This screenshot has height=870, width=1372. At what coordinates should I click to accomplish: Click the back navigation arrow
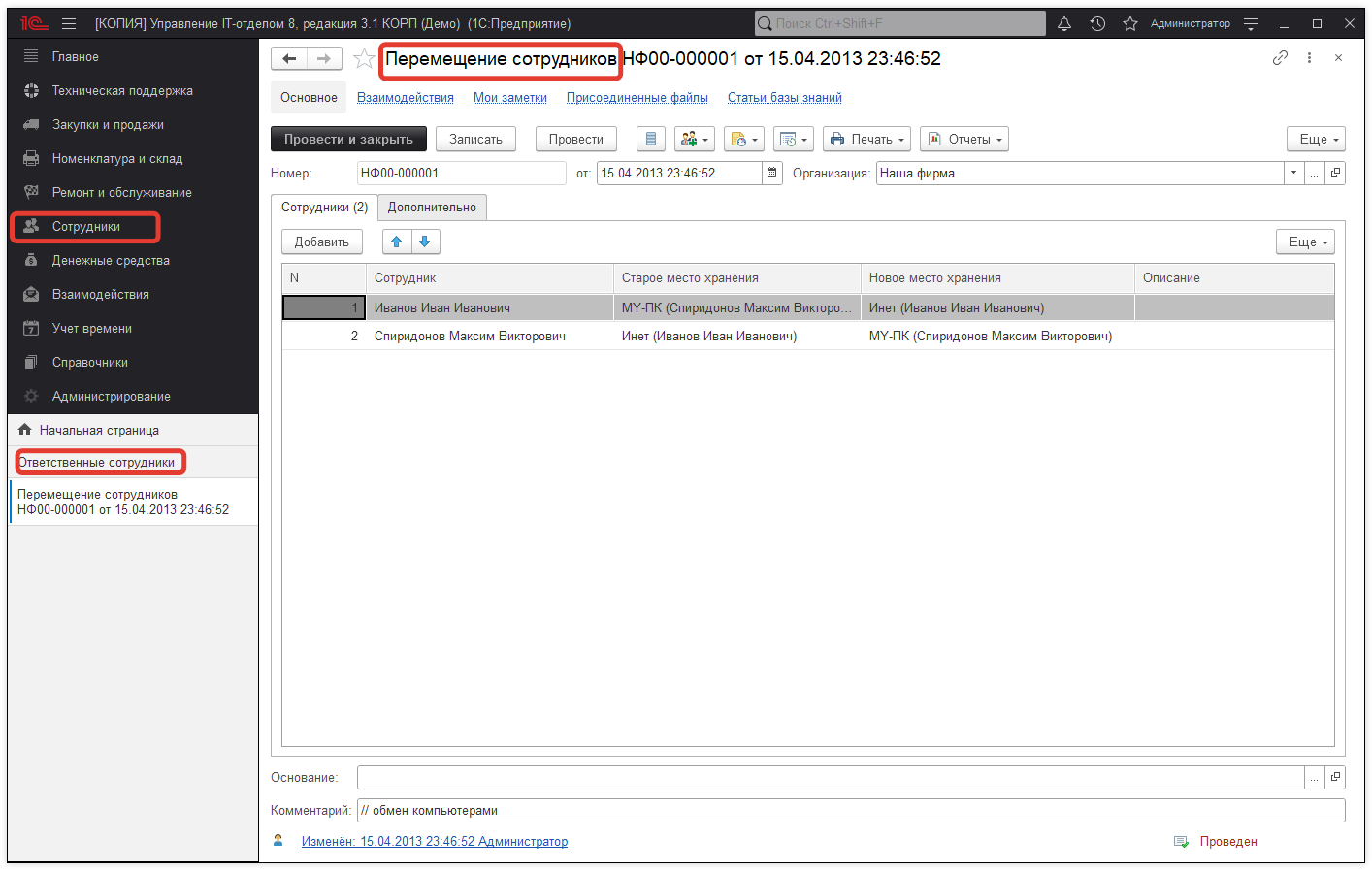(289, 59)
